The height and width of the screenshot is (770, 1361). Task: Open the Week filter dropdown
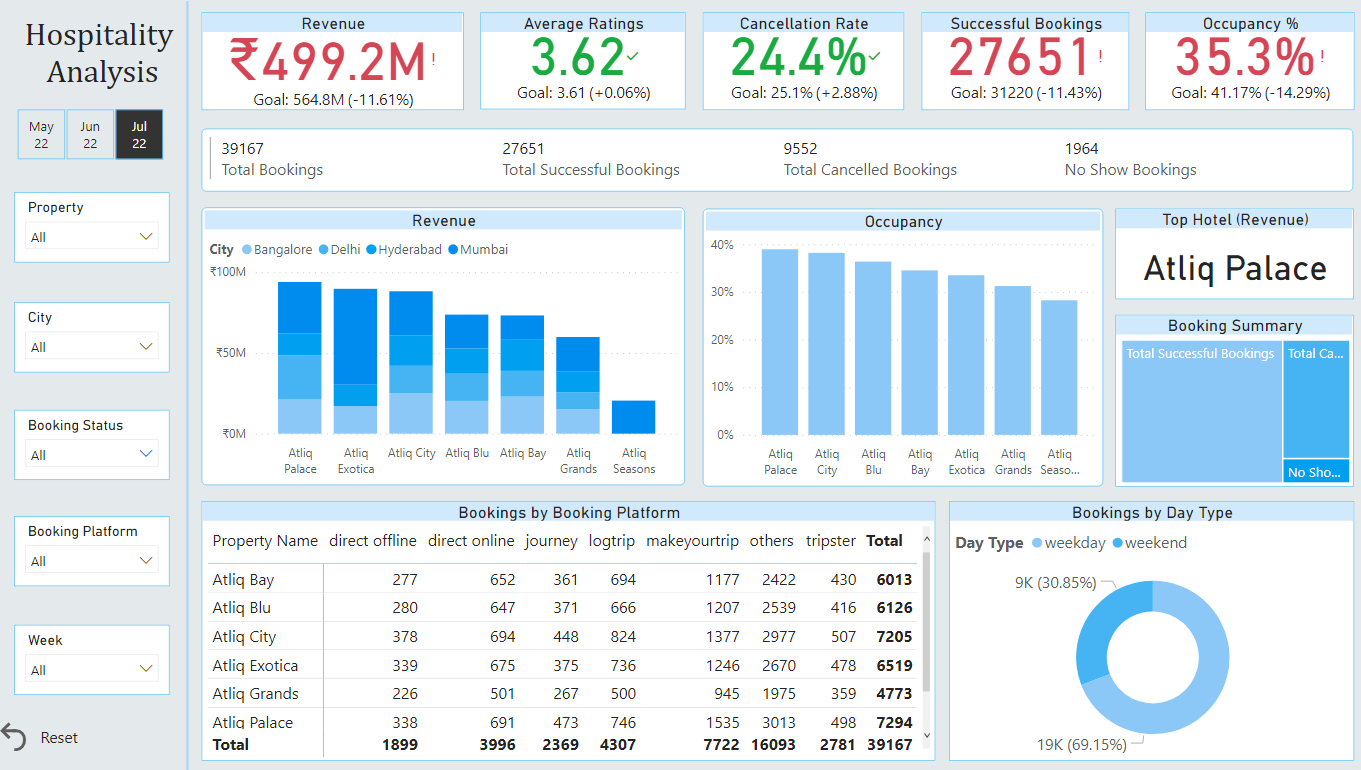pos(146,669)
